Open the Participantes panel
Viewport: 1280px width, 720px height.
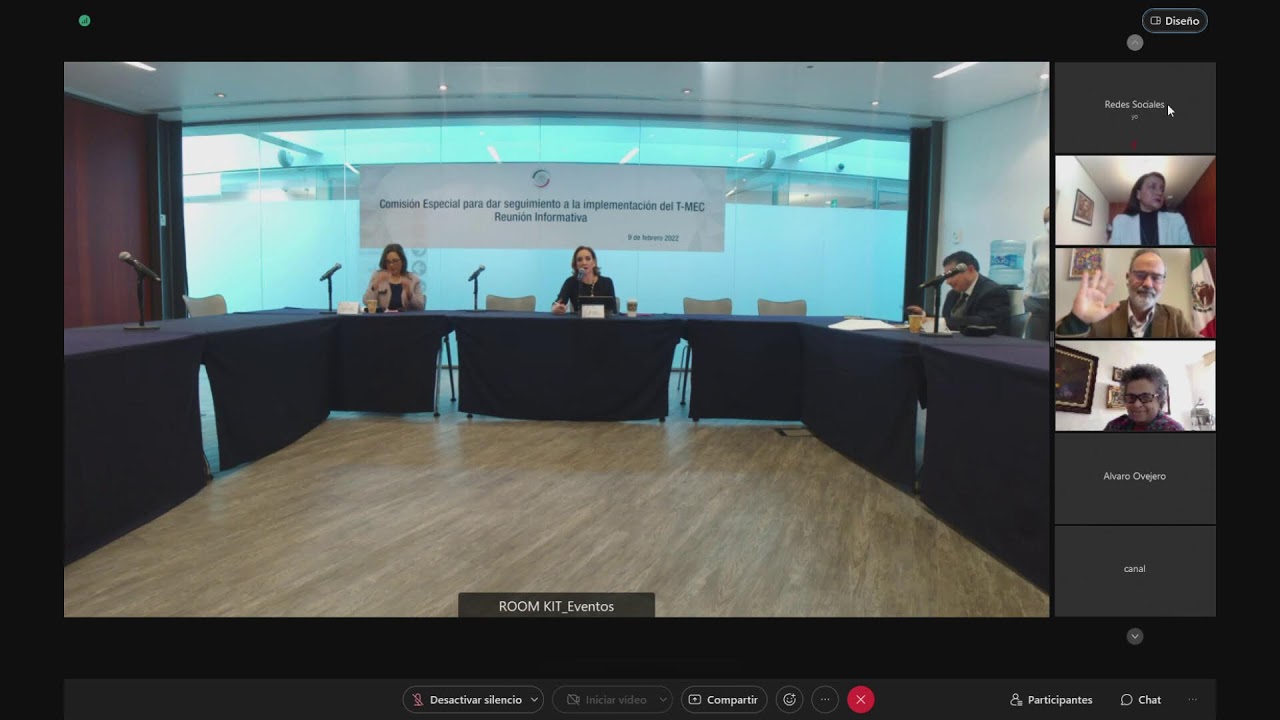point(1051,700)
